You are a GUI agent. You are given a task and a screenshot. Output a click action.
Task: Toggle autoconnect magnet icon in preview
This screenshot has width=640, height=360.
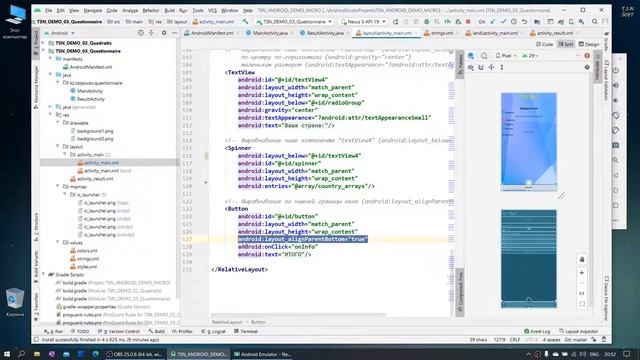[x=481, y=67]
